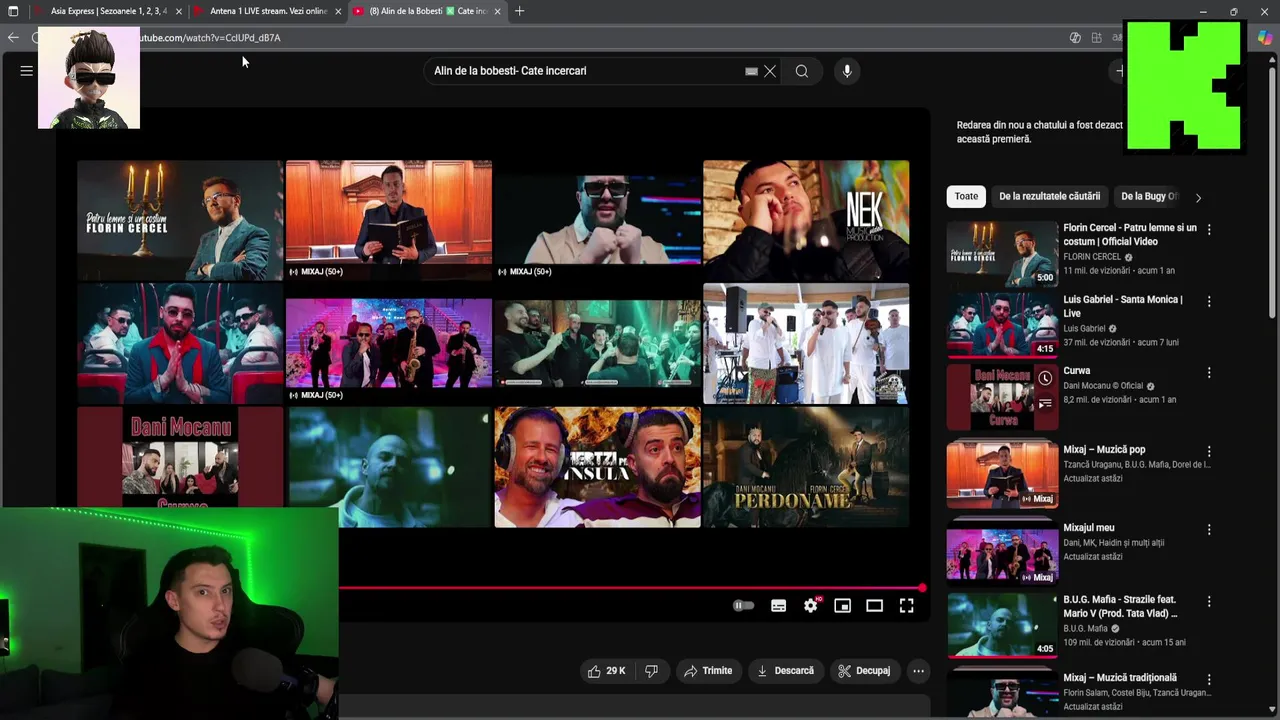Open the Dani Mocanu © Oficial channel name
Screen dimensions: 1280x720
click(x=1103, y=386)
